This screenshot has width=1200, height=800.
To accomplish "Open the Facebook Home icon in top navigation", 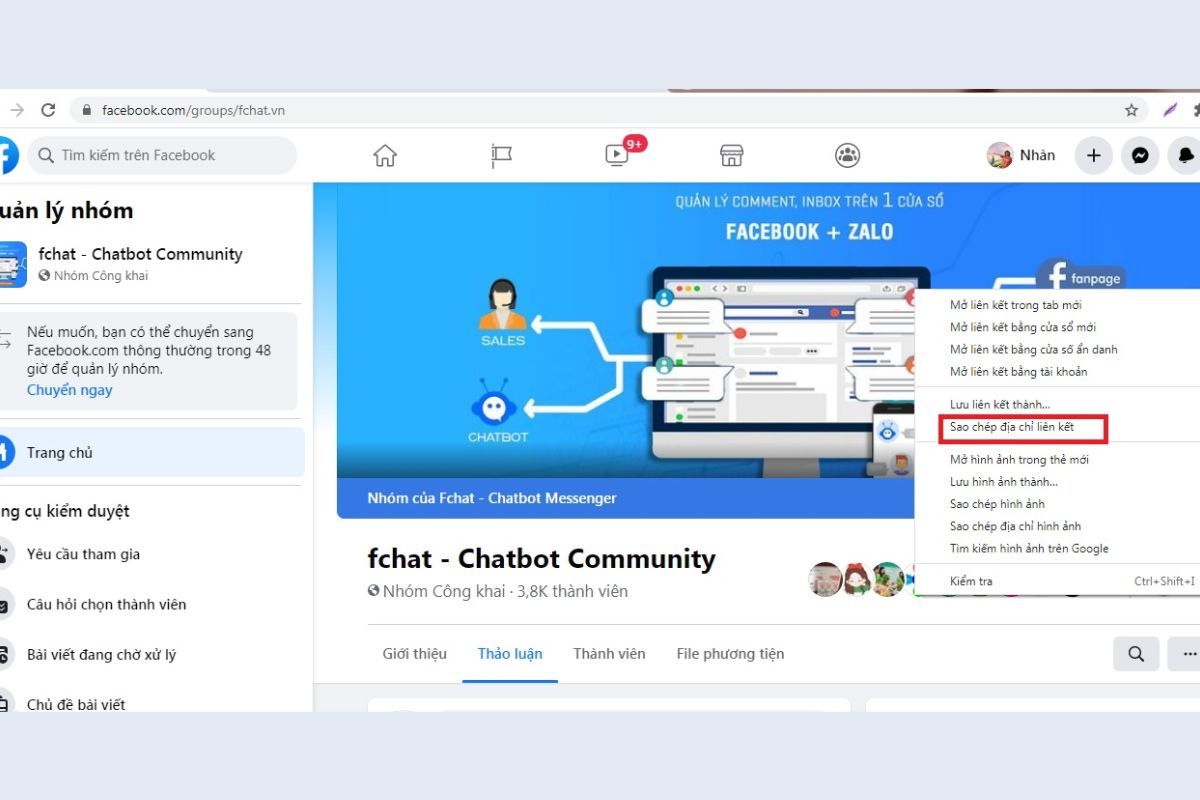I will [385, 155].
